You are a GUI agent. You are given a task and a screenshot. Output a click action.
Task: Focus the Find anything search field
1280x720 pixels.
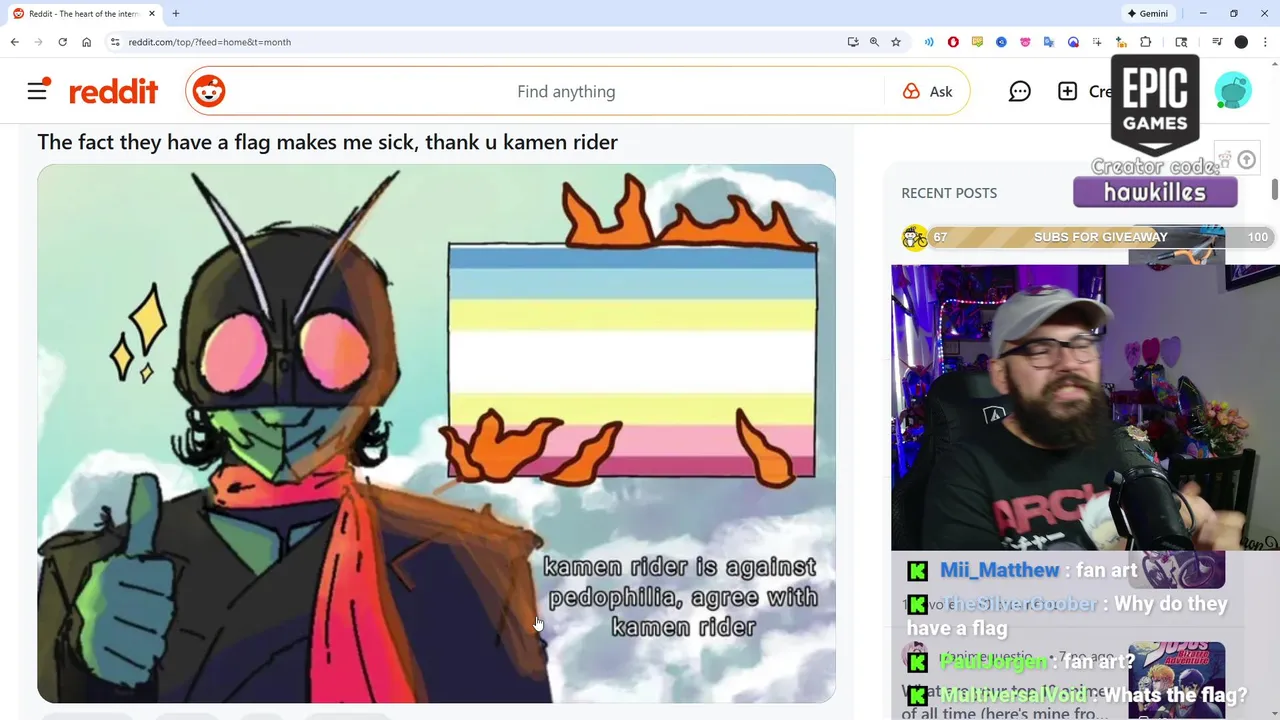pyautogui.click(x=566, y=91)
